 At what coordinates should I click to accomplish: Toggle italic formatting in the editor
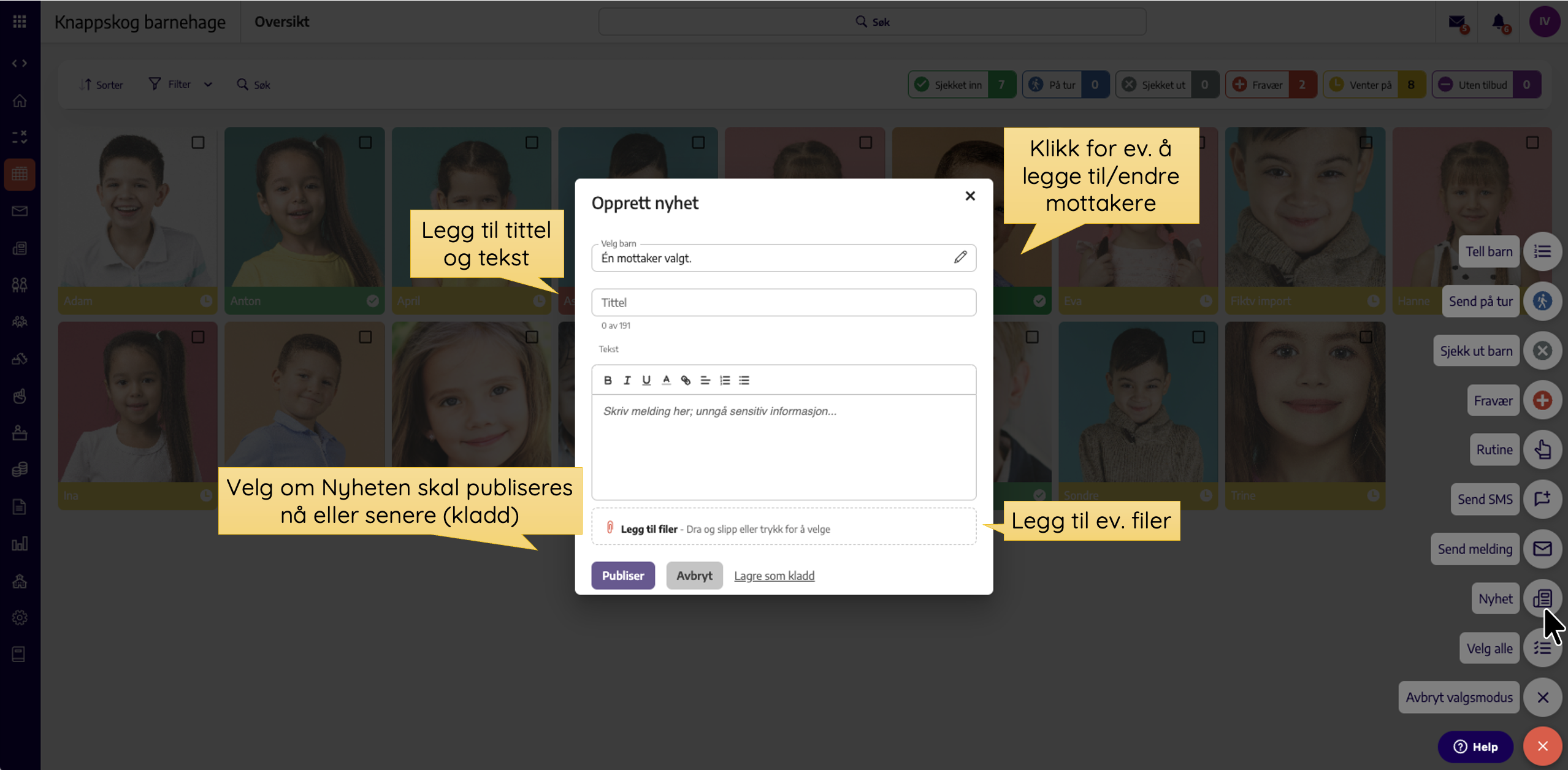click(627, 380)
